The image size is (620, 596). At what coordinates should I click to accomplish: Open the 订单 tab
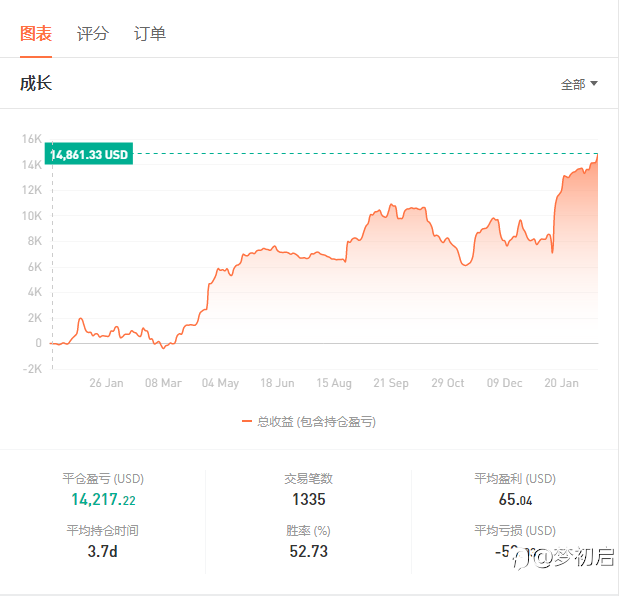point(149,34)
